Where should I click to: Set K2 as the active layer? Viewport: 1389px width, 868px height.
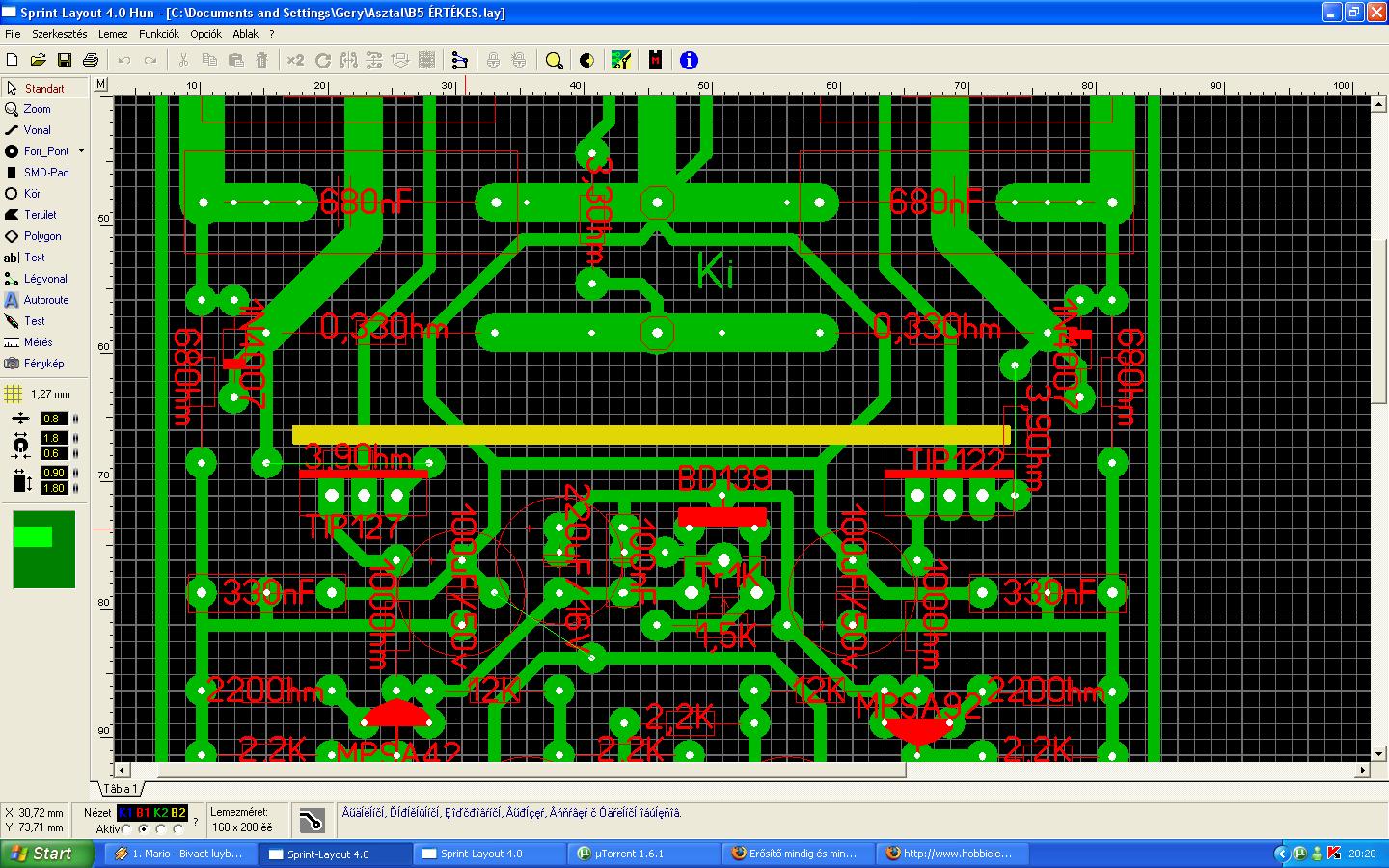click(161, 828)
